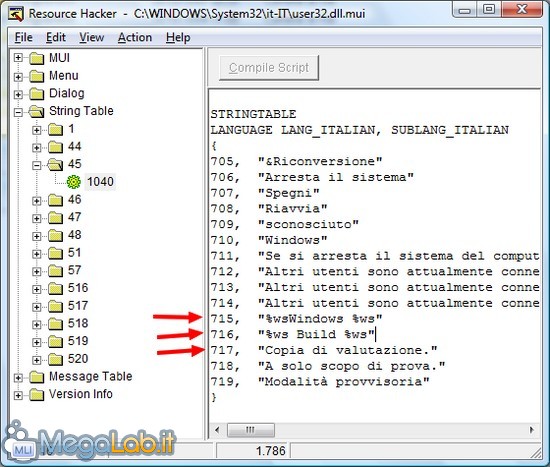Click the Resource Hacker title bar icon
This screenshot has width=550, height=467.
(16, 14)
